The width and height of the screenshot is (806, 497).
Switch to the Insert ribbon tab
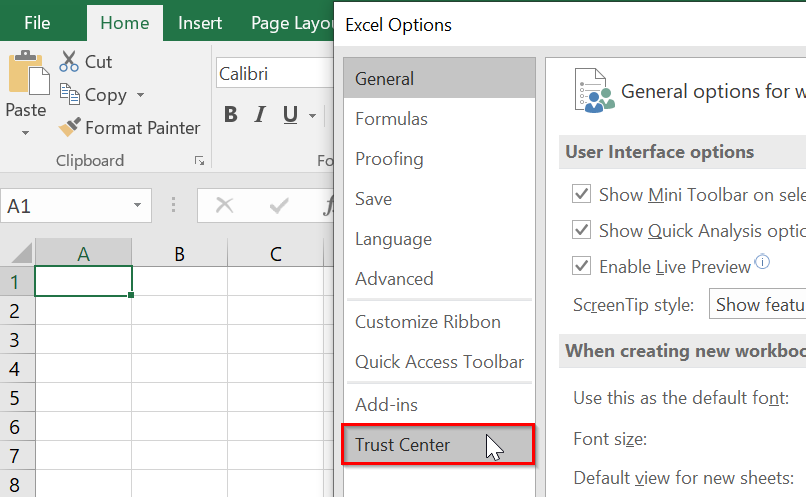point(200,23)
